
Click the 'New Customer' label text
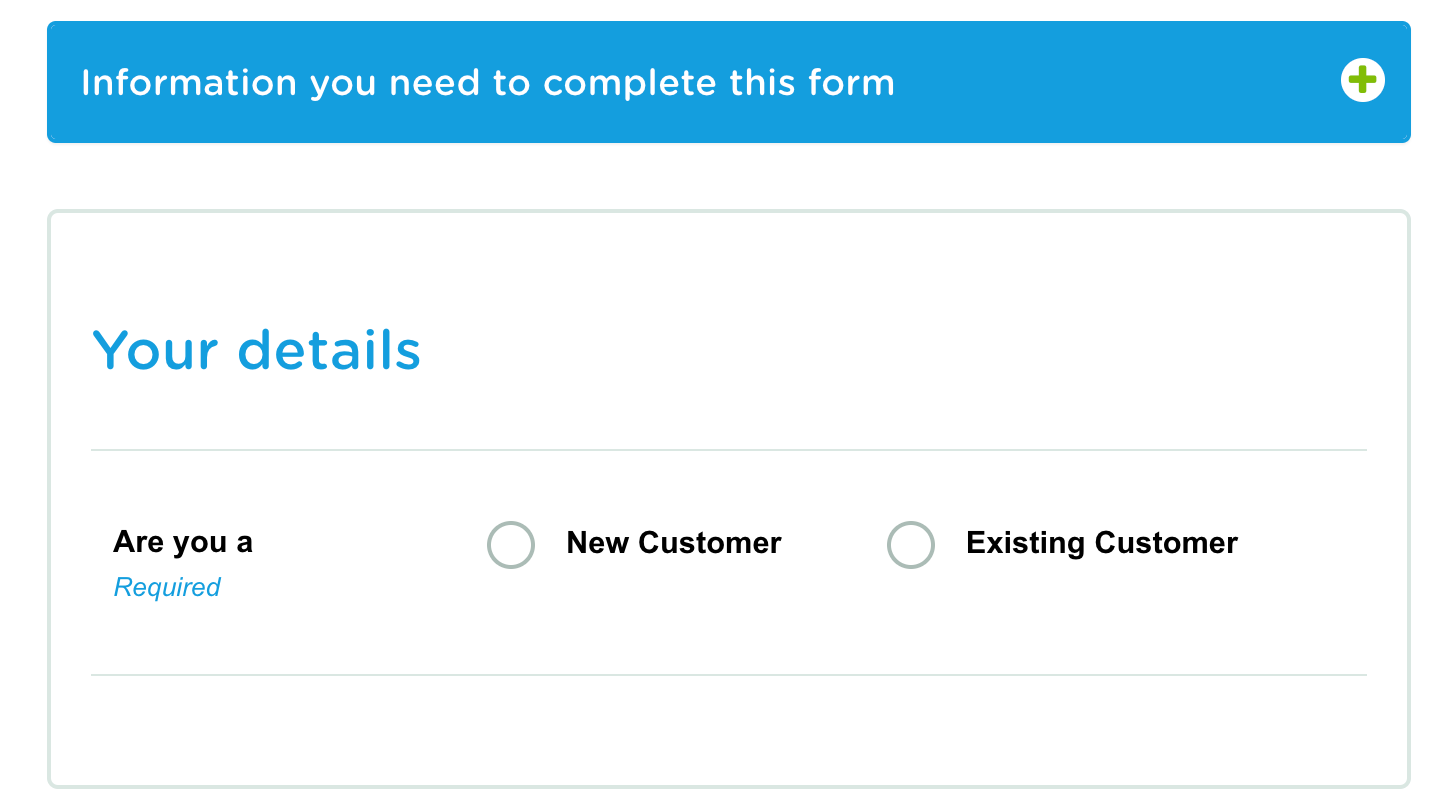674,543
